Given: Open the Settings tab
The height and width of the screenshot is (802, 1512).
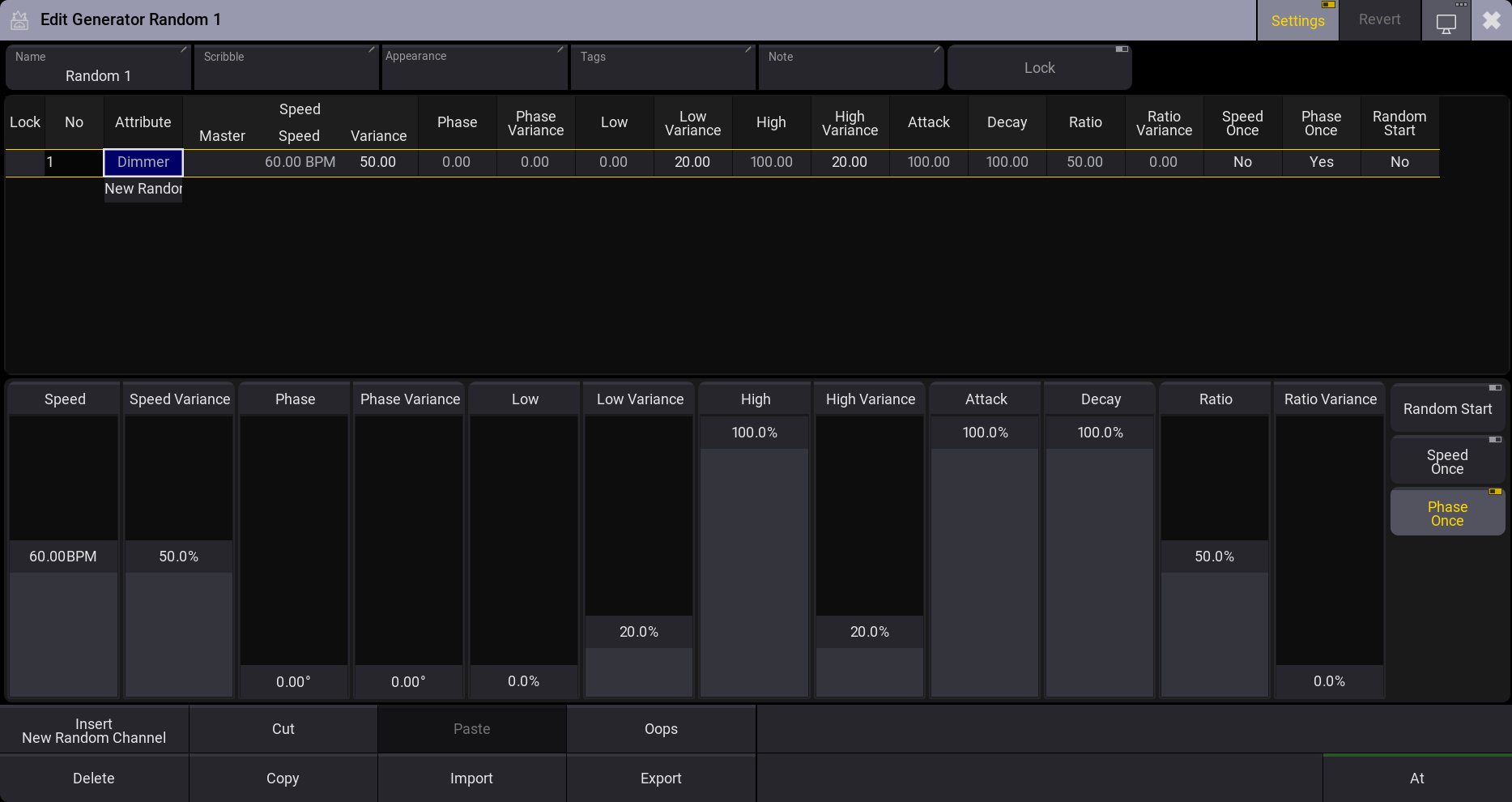Looking at the screenshot, I should point(1297,20).
